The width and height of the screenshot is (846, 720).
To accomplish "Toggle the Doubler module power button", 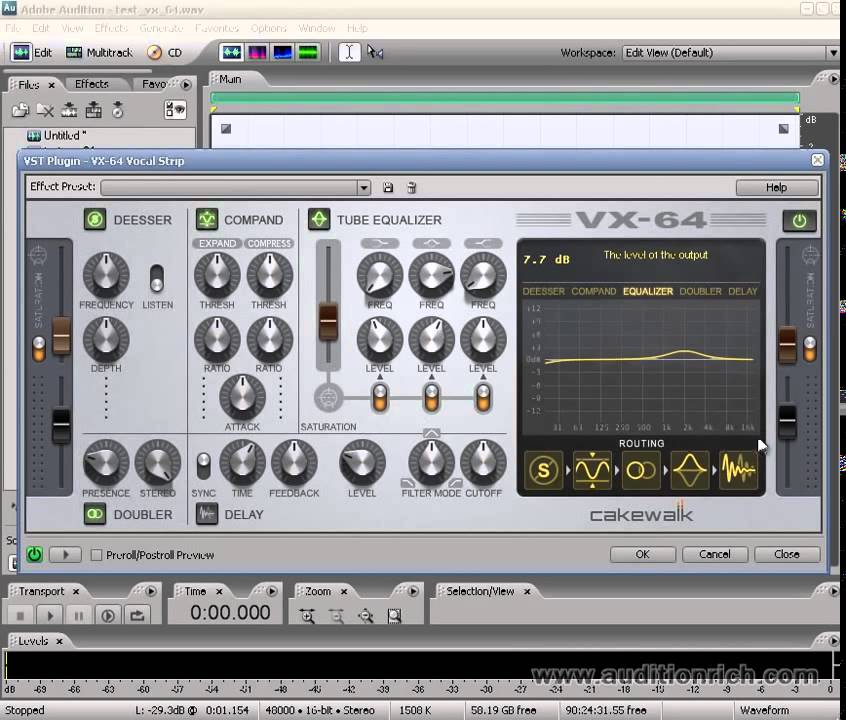I will tap(95, 514).
